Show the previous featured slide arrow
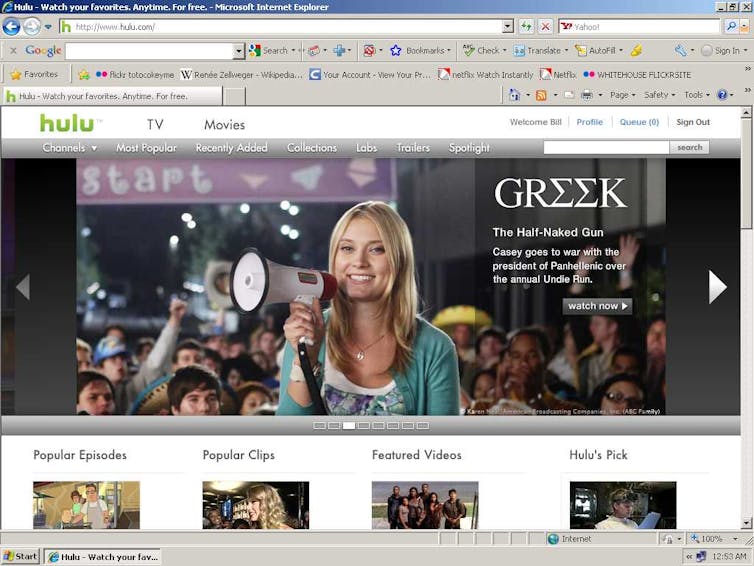Viewport: 754px width, 566px height. [x=23, y=287]
